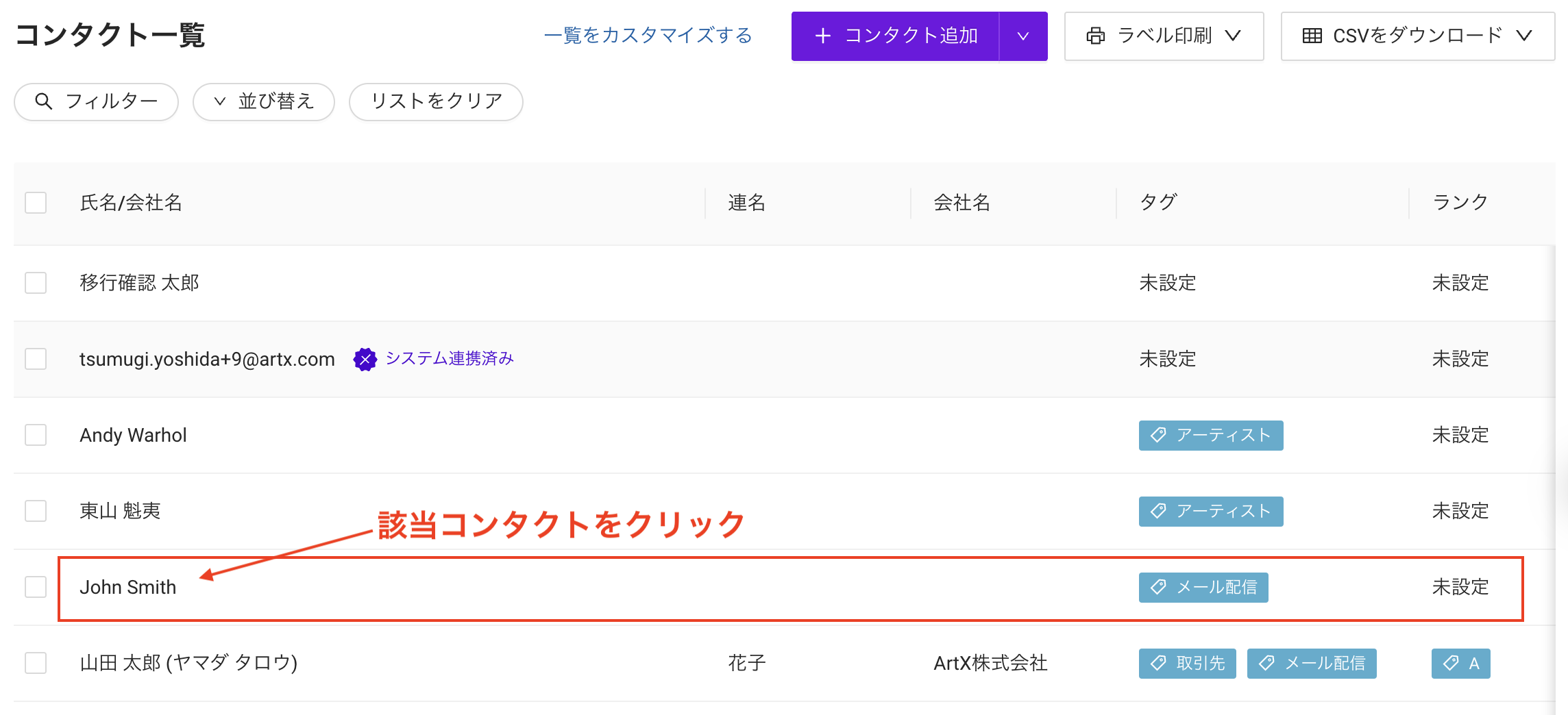Open the 移行確認 太郎 contact
This screenshot has width=1568, height=715.
(x=139, y=283)
